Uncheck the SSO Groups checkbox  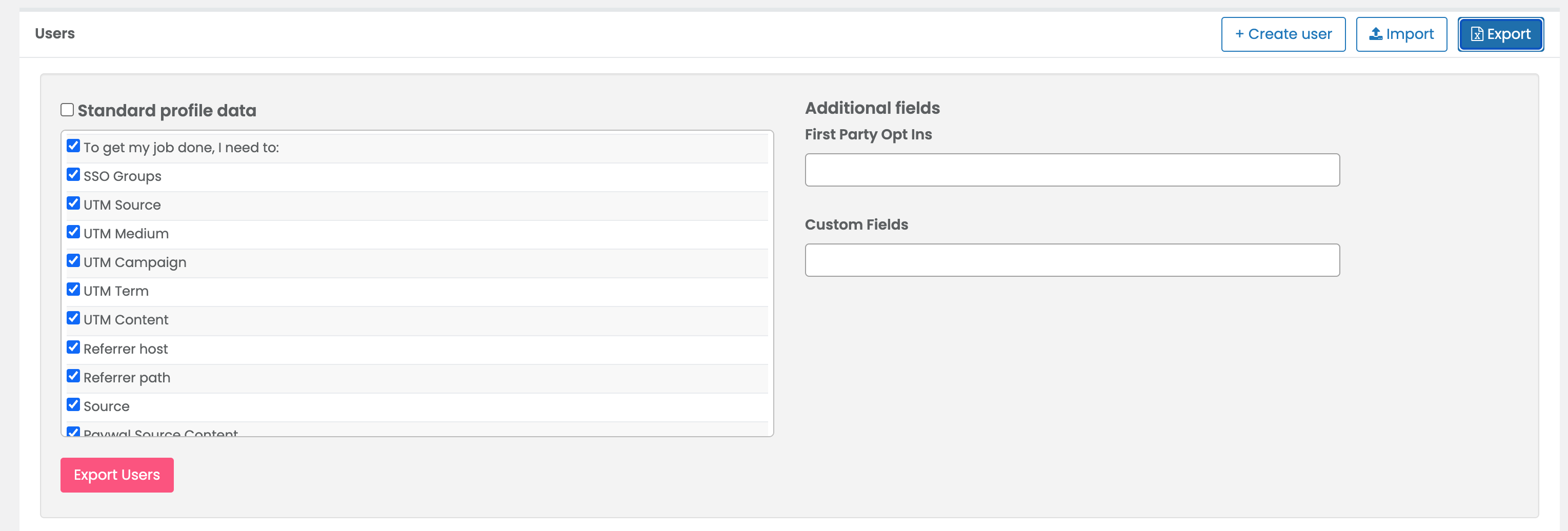pos(74,175)
